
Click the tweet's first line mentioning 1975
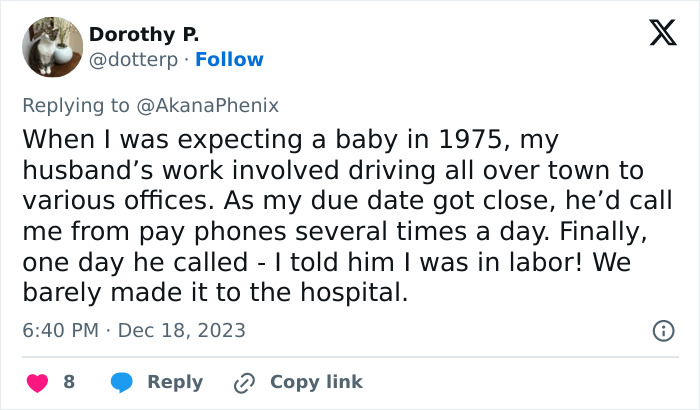[x=289, y=137]
